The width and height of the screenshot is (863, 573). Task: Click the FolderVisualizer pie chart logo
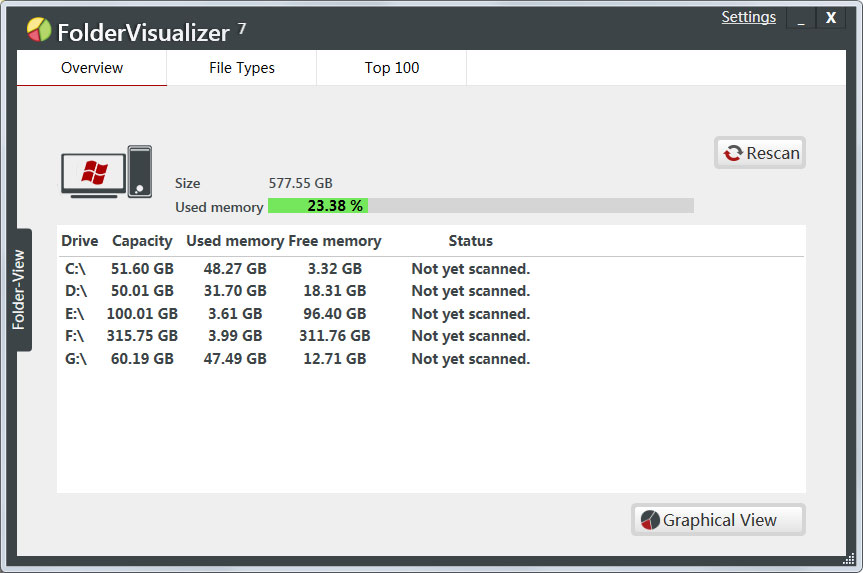pos(39,30)
